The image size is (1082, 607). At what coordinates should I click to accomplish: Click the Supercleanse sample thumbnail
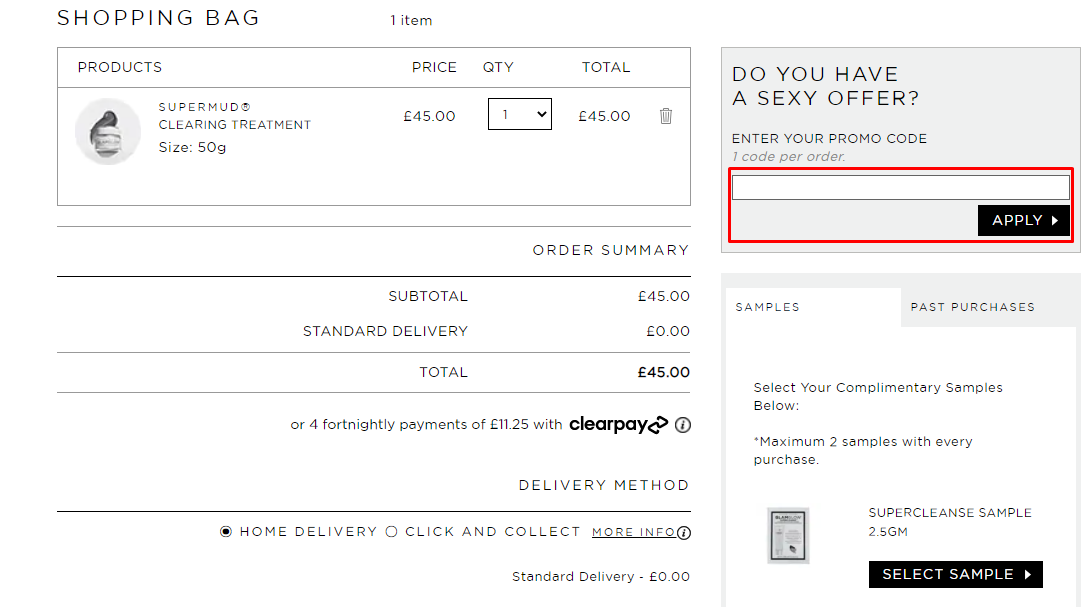788,535
